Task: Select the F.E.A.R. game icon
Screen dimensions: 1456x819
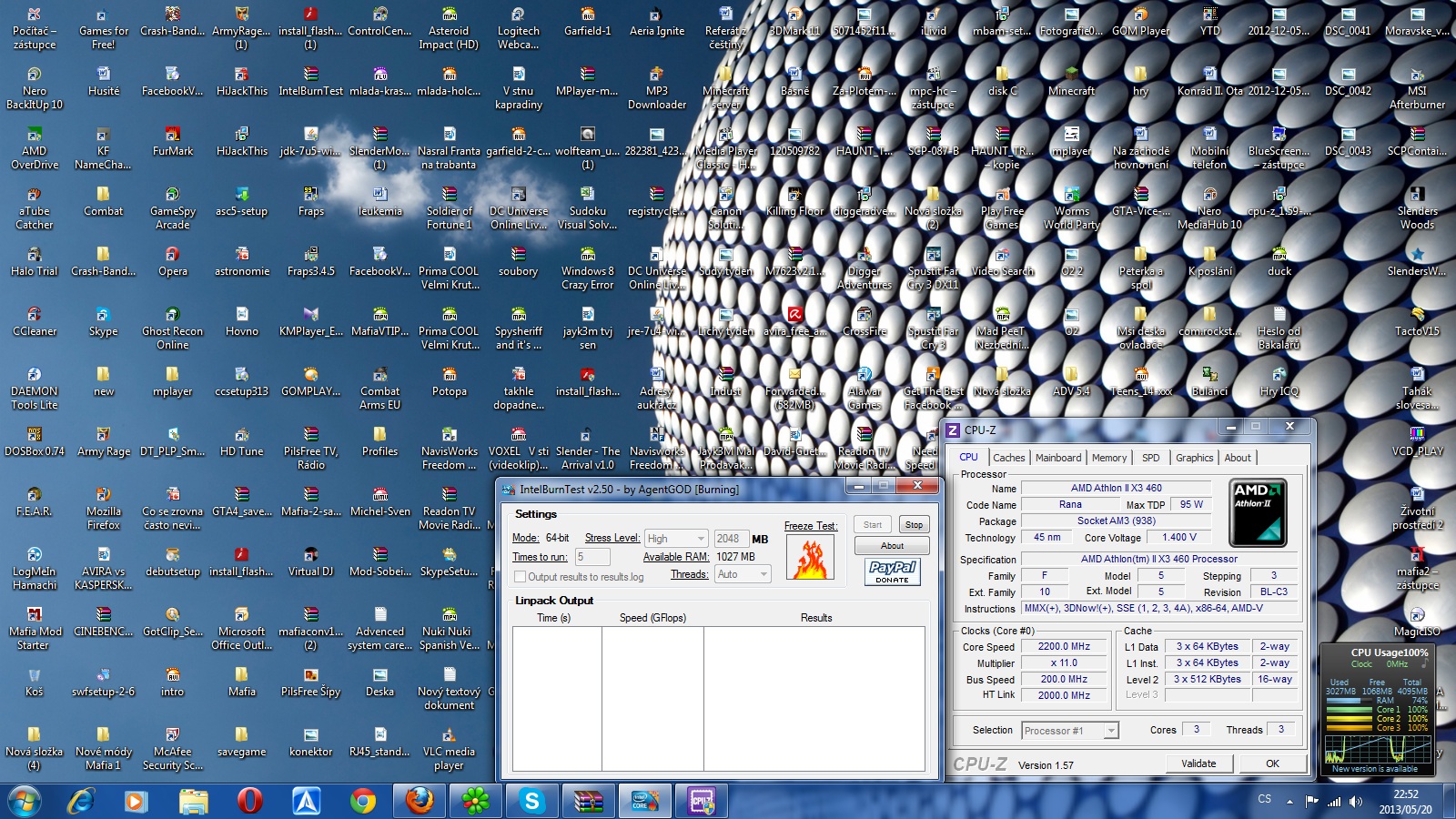Action: [x=35, y=502]
